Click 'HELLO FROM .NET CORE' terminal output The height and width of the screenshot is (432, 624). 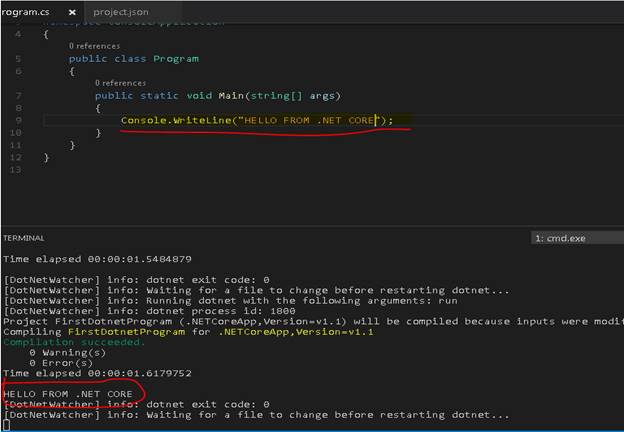tap(68, 393)
